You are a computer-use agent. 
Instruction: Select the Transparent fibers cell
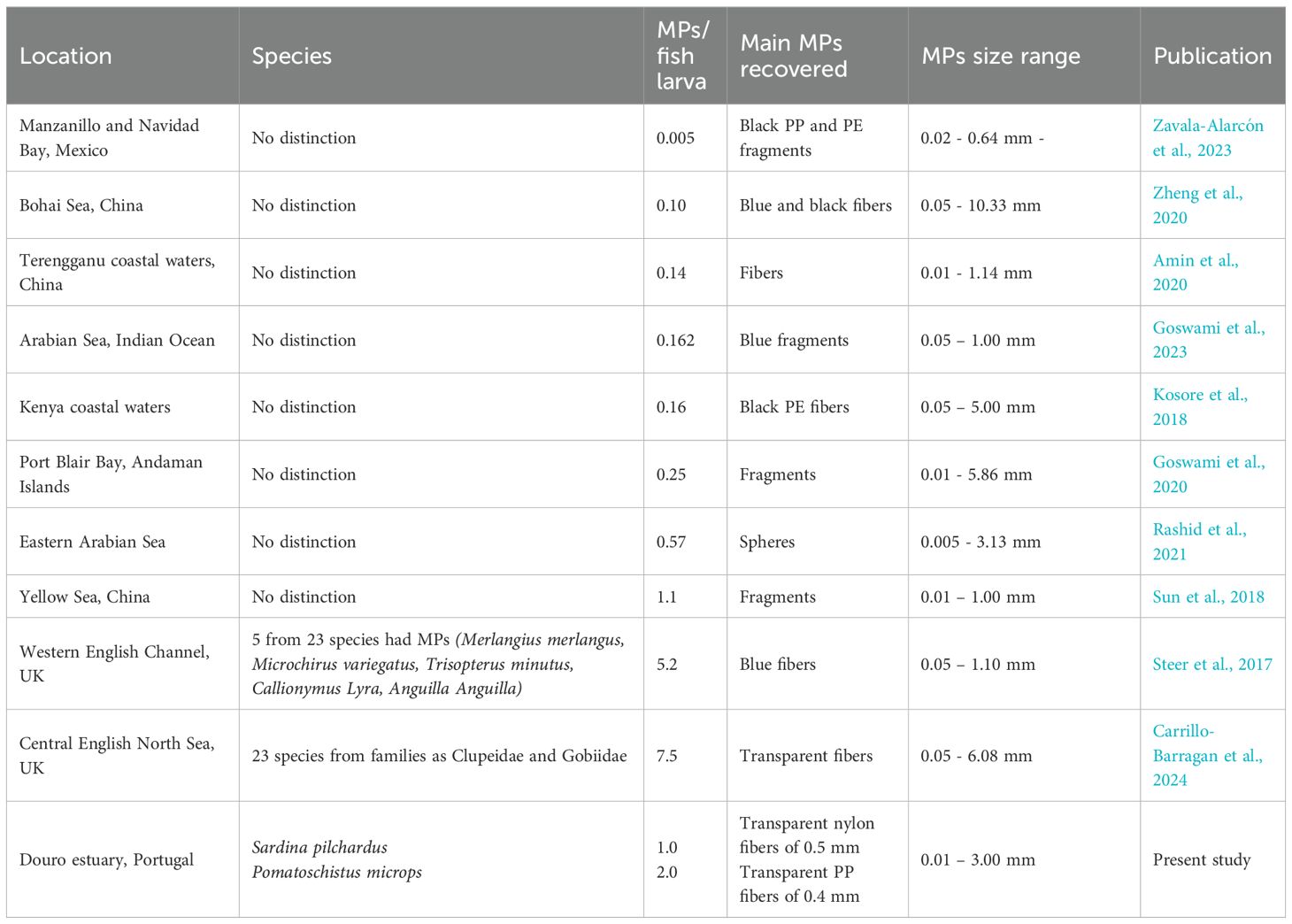pos(805,756)
